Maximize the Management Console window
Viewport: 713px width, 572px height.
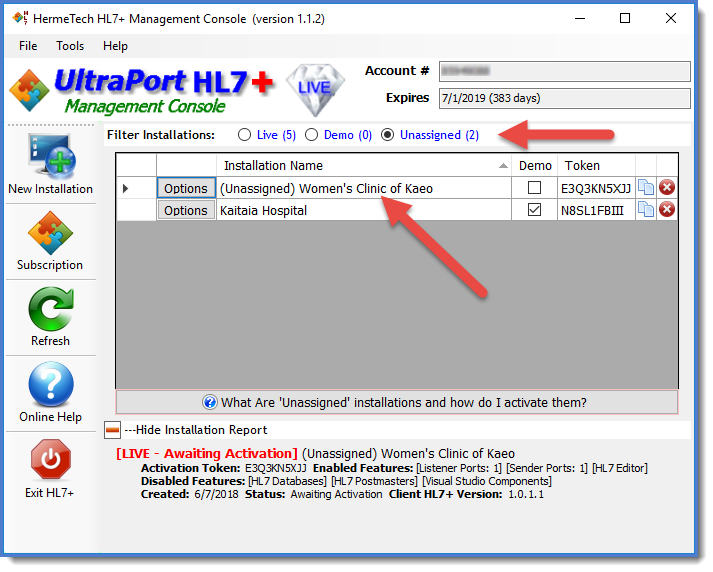pyautogui.click(x=625, y=18)
